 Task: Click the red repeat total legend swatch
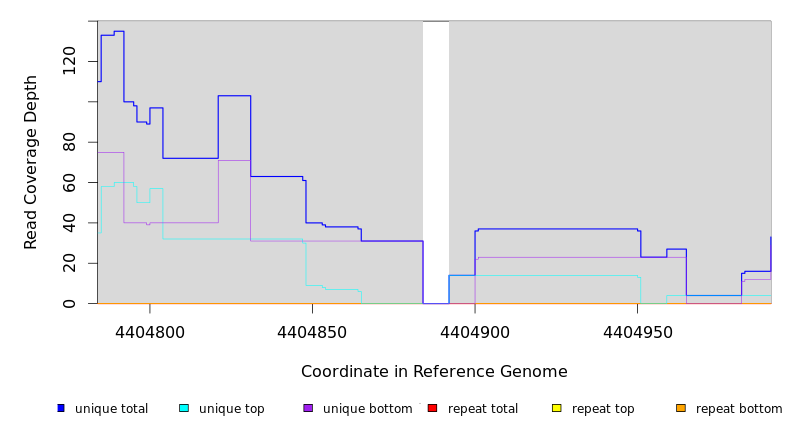[432, 408]
